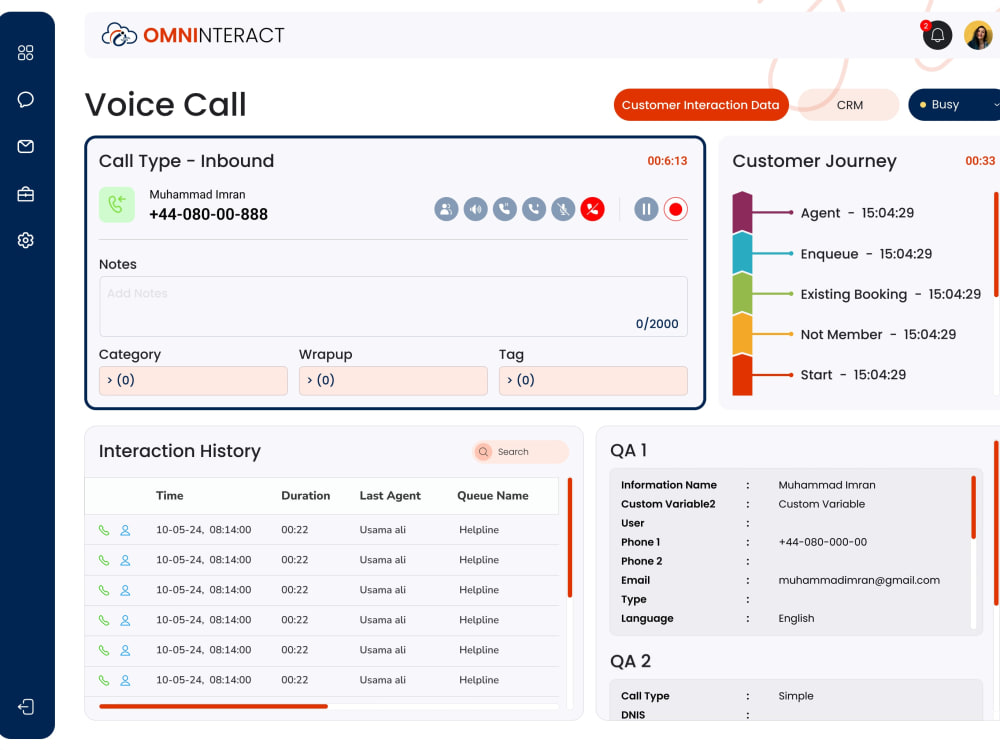Click the Last Agent column header
Screen dimensions: 1000x750
point(390,496)
